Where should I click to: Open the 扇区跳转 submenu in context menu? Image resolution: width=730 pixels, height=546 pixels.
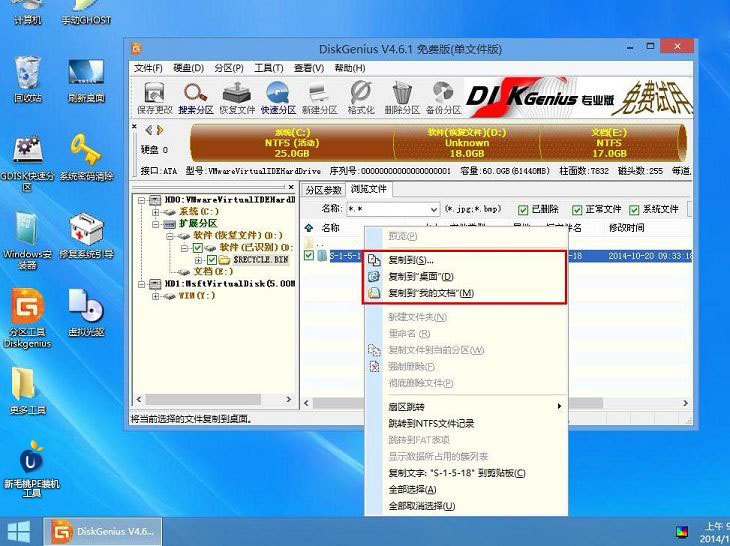pyautogui.click(x=466, y=407)
